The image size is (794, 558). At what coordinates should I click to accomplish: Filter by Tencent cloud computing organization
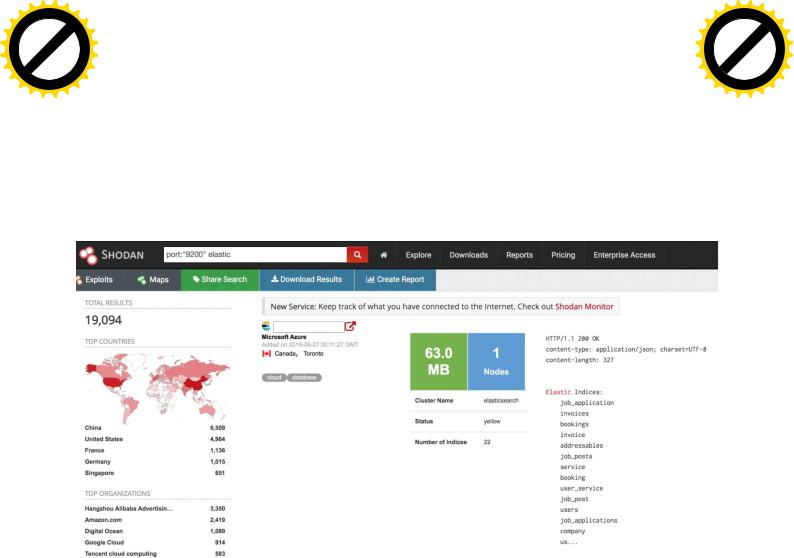click(x=155, y=553)
